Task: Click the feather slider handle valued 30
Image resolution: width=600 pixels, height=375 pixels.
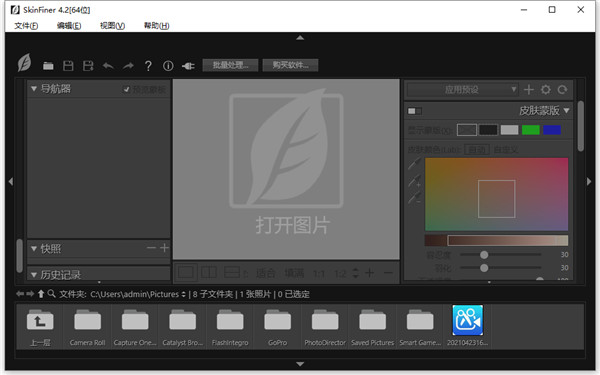Action: [x=484, y=268]
